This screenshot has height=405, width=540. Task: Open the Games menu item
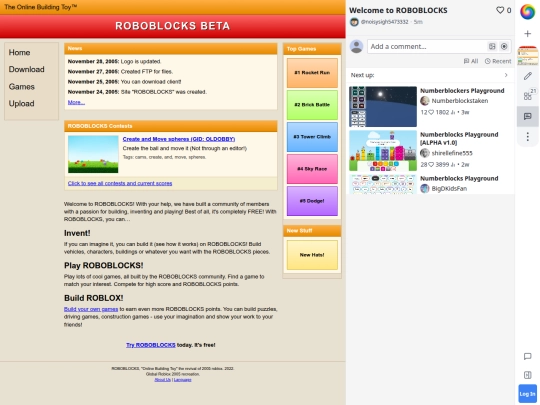click(21, 86)
